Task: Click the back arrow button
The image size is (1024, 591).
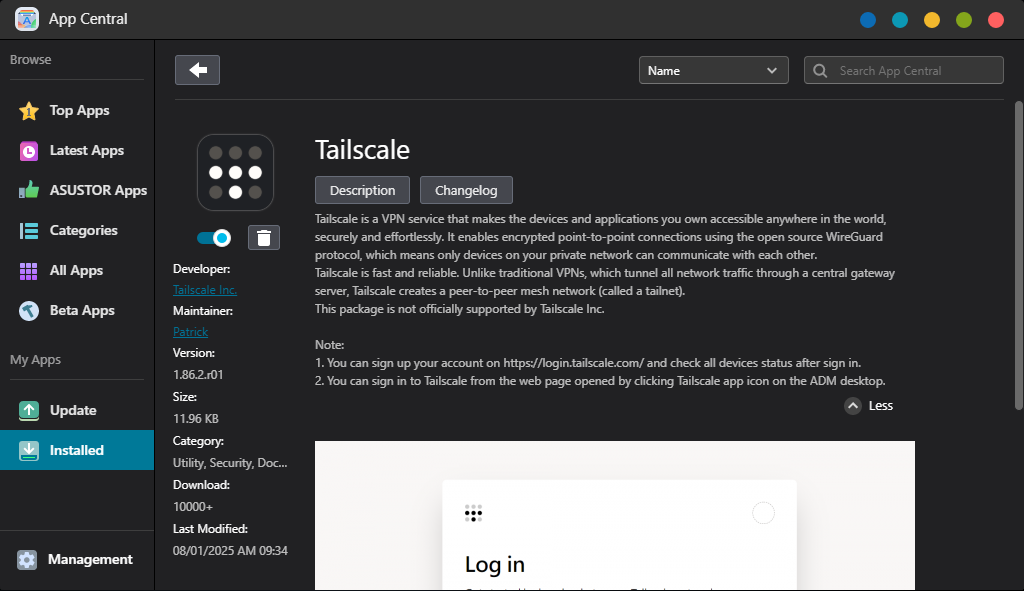Action: (197, 70)
